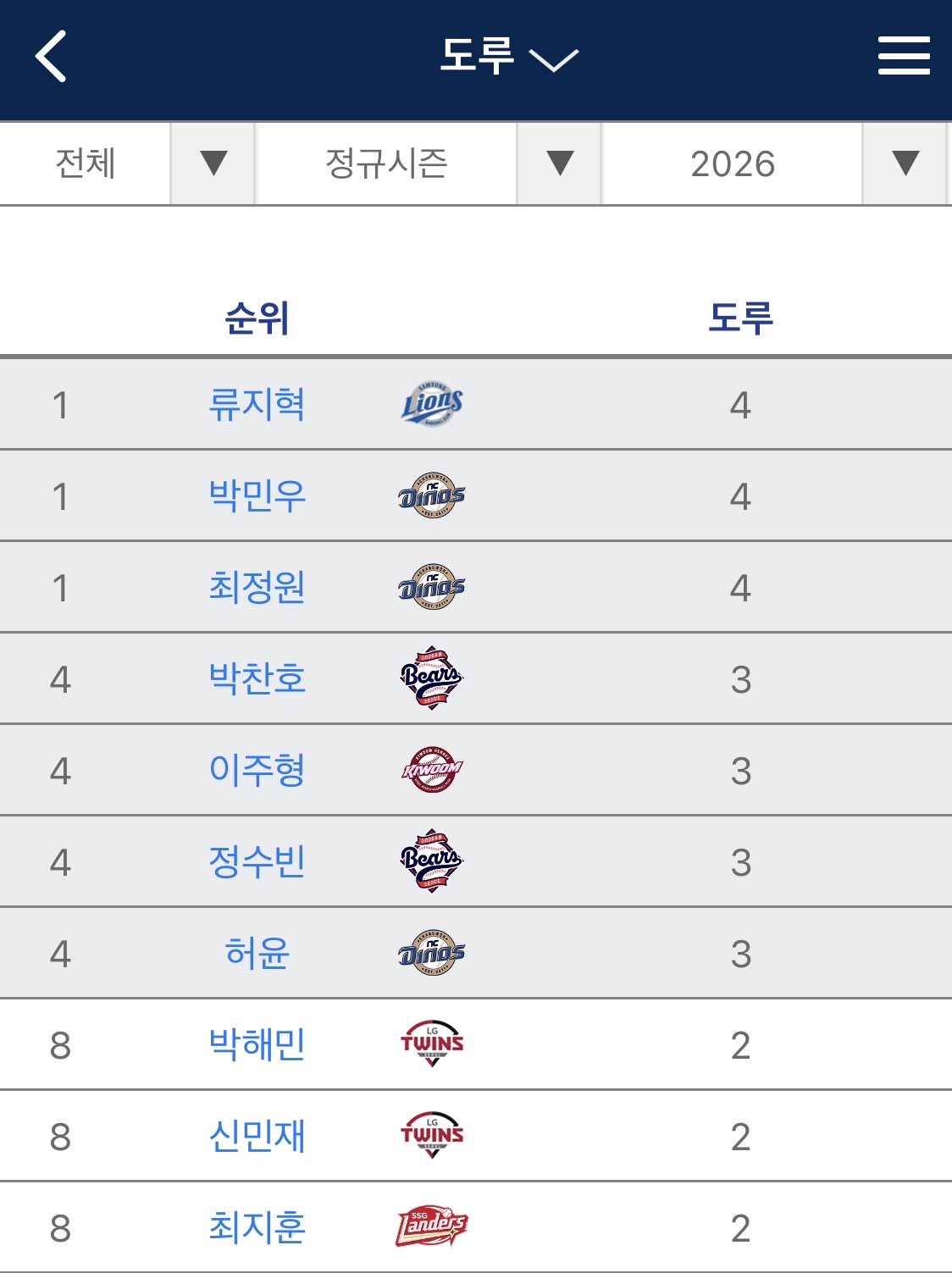Open player 신민재's profile link
Viewport: 952px width, 1273px height.
[257, 1136]
